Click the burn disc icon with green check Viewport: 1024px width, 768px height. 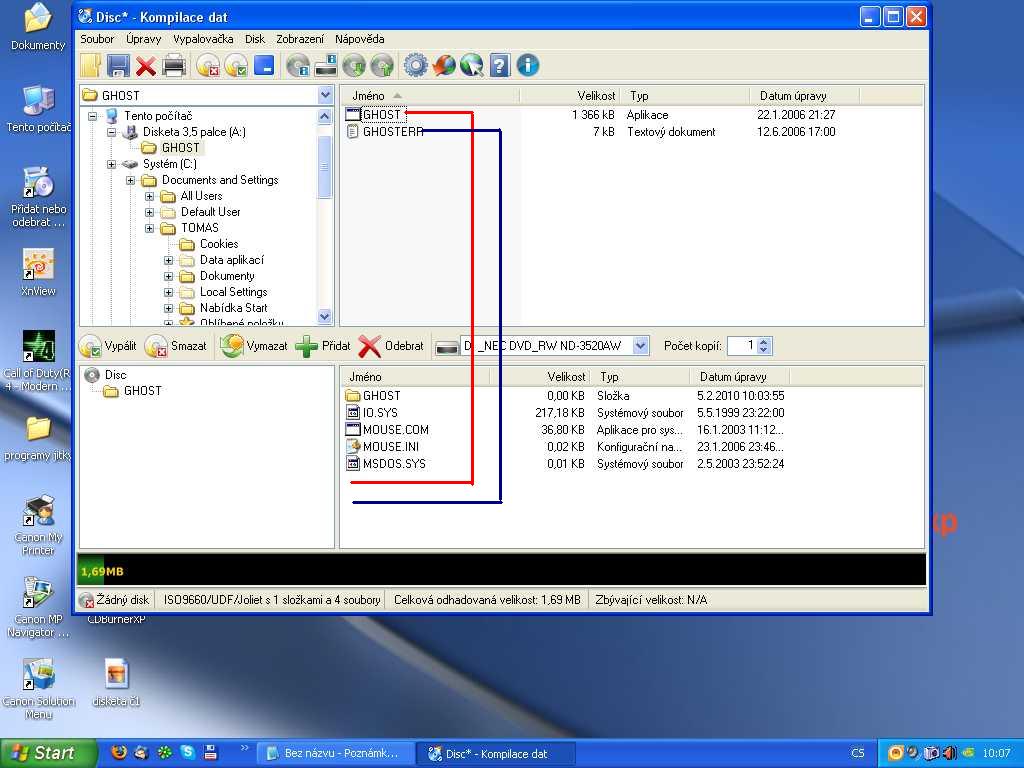(236, 65)
